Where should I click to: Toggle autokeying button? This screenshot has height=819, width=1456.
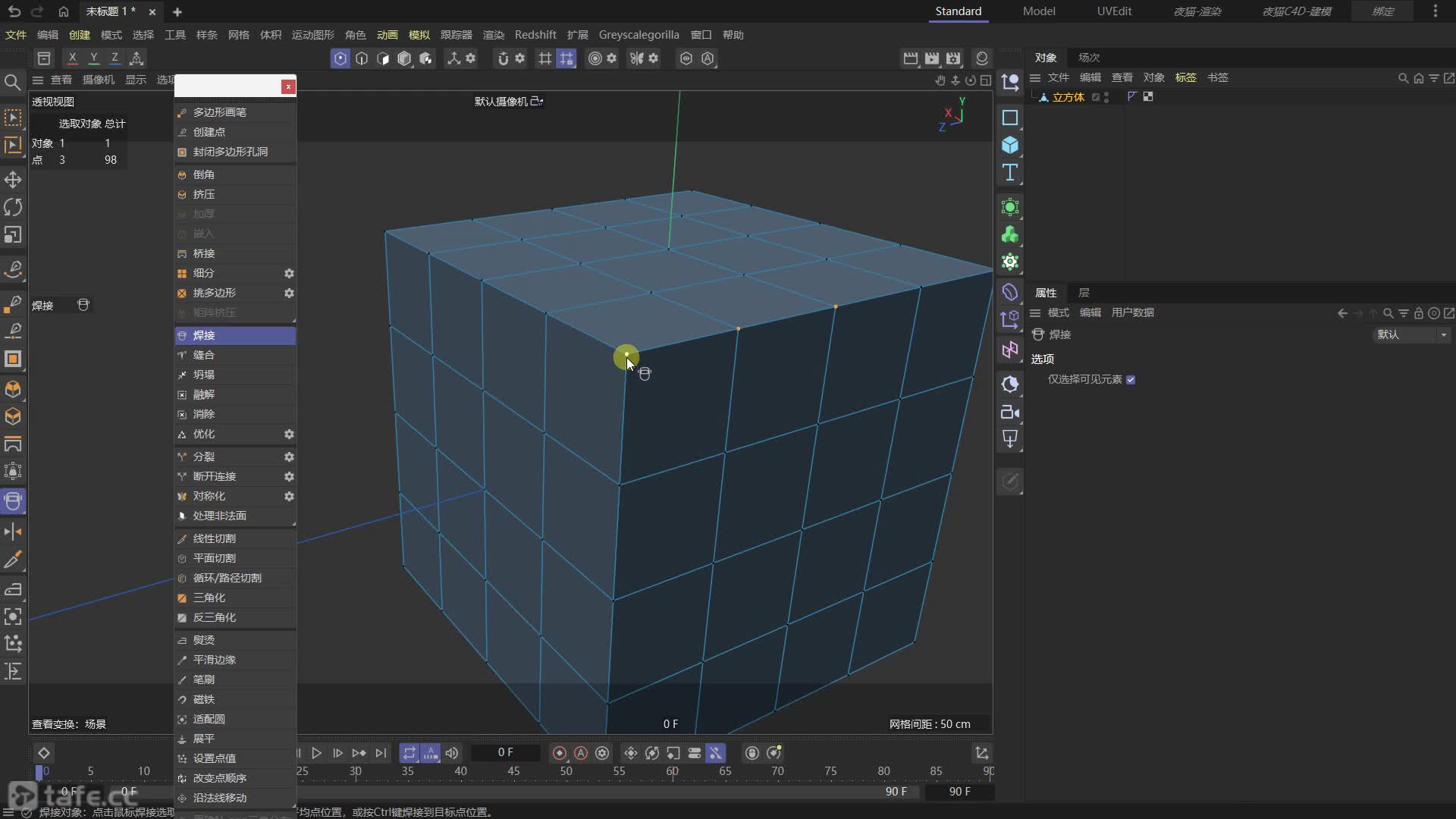(581, 753)
